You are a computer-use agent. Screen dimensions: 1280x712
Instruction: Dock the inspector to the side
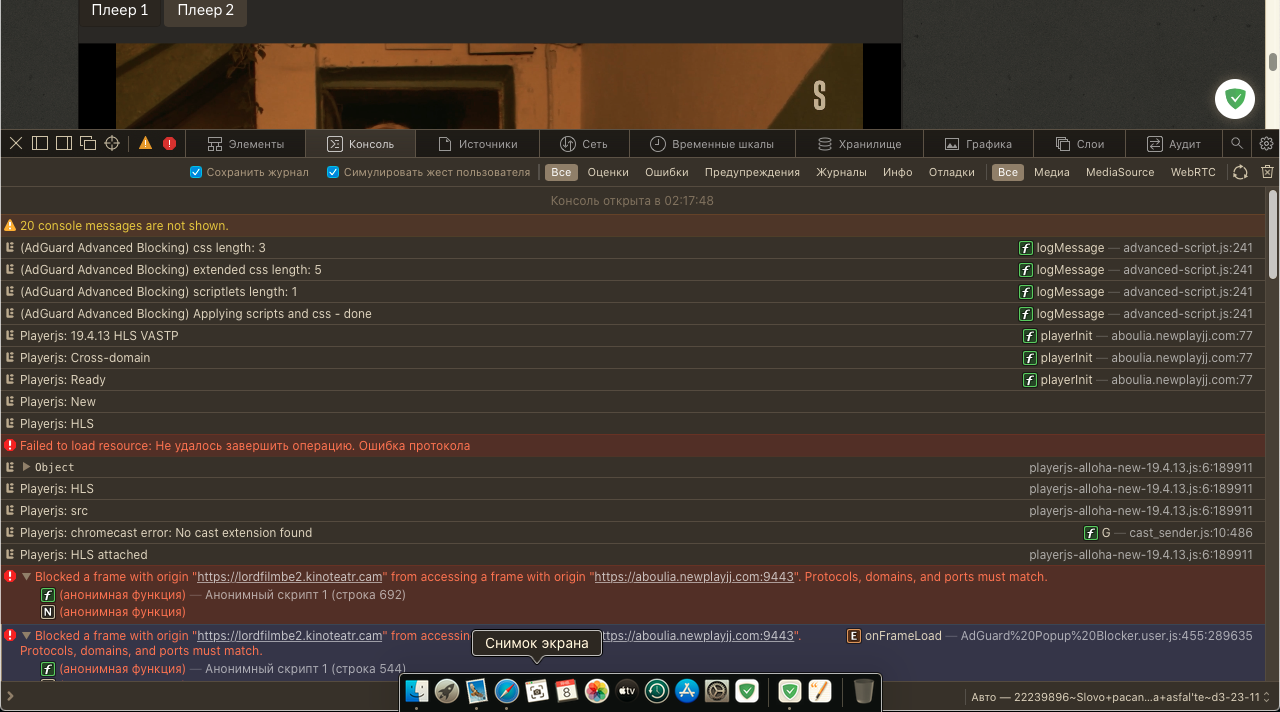pos(63,143)
